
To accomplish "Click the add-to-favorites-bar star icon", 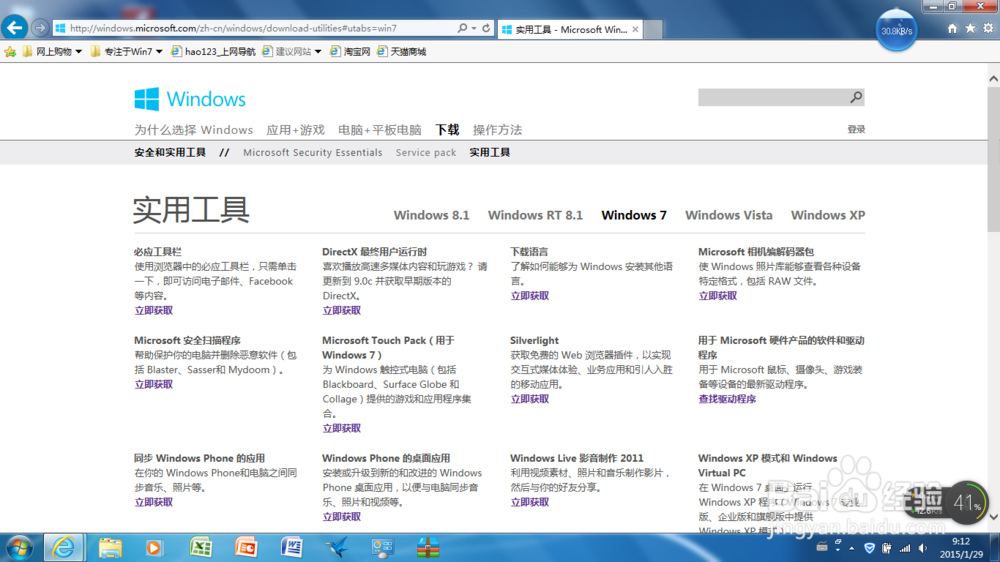I will [x=10, y=52].
